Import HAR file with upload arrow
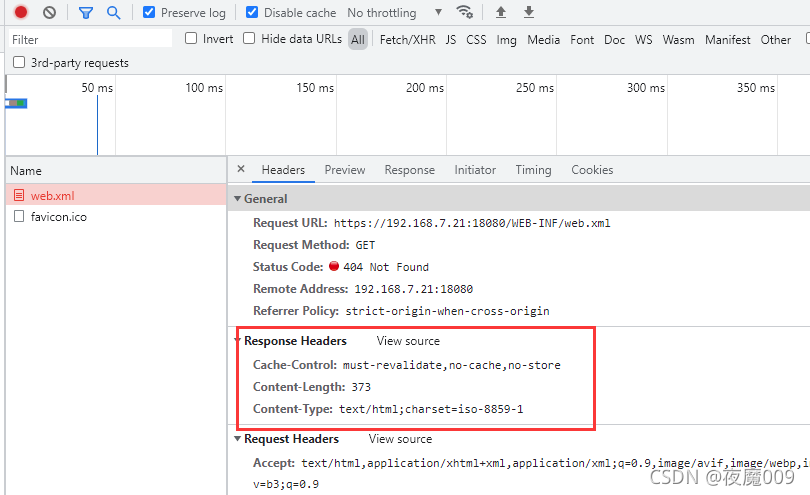Screen dimensions: 810x495 pos(501,12)
